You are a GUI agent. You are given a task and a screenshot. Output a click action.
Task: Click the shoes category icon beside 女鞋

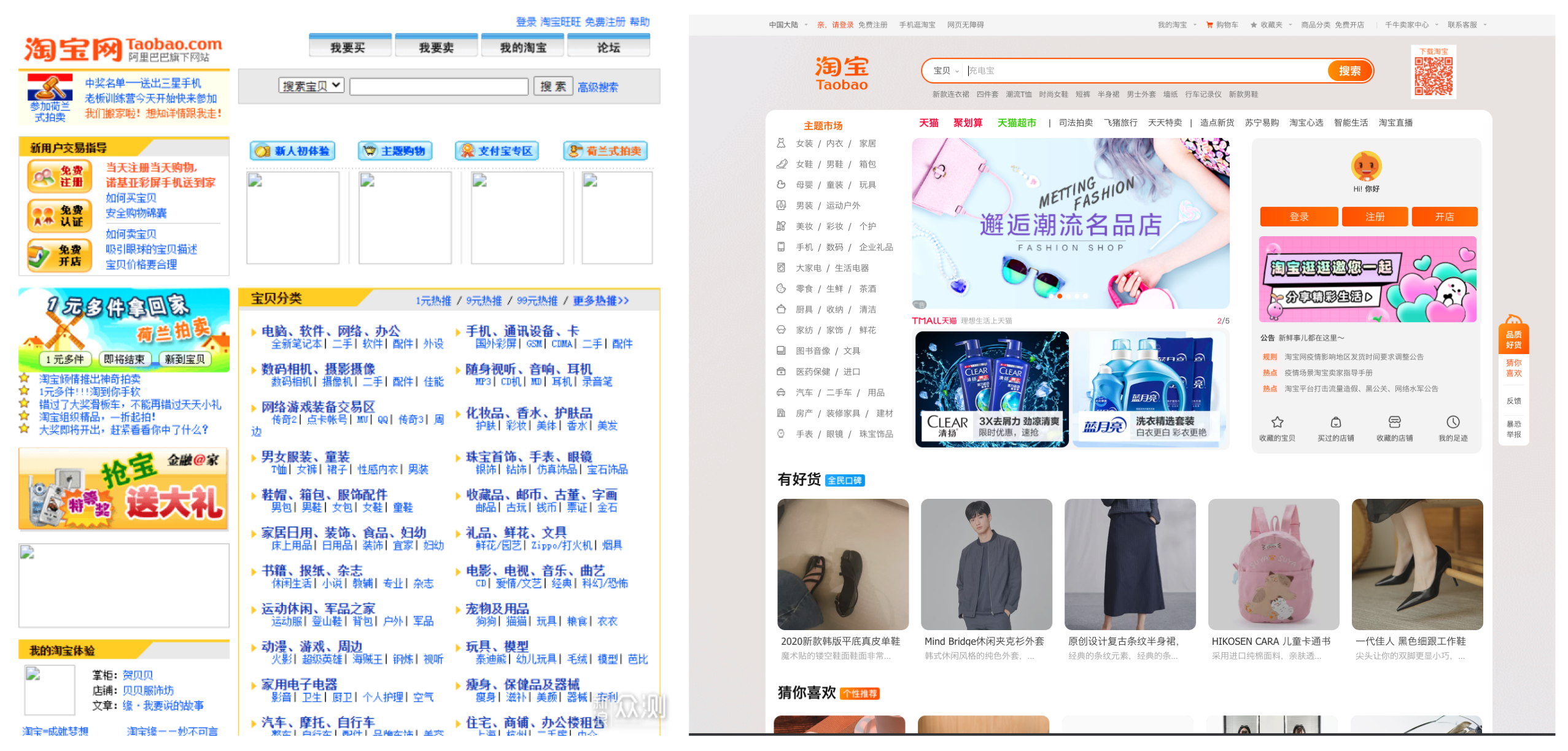click(781, 164)
